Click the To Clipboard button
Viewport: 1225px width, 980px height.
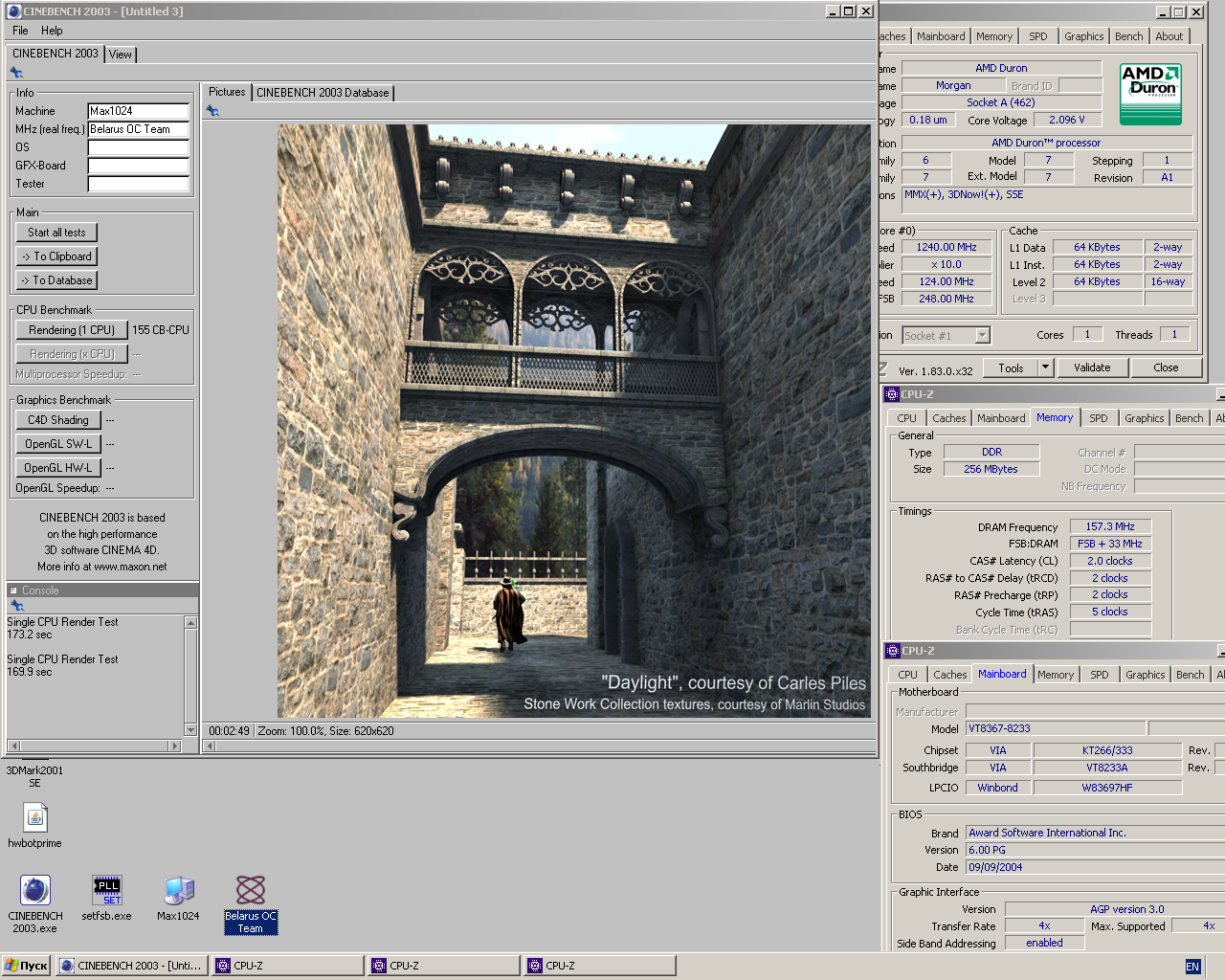pyautogui.click(x=56, y=256)
